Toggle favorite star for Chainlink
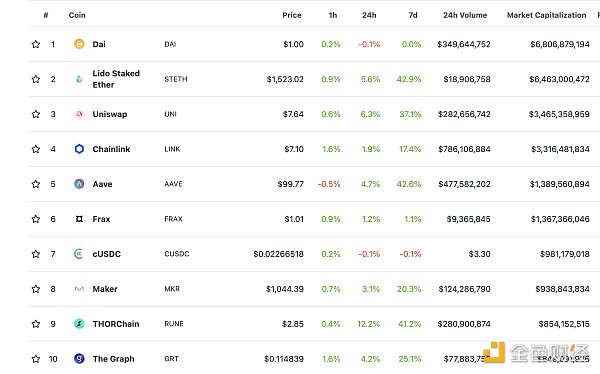This screenshot has height=374, width=600. pos(36,149)
